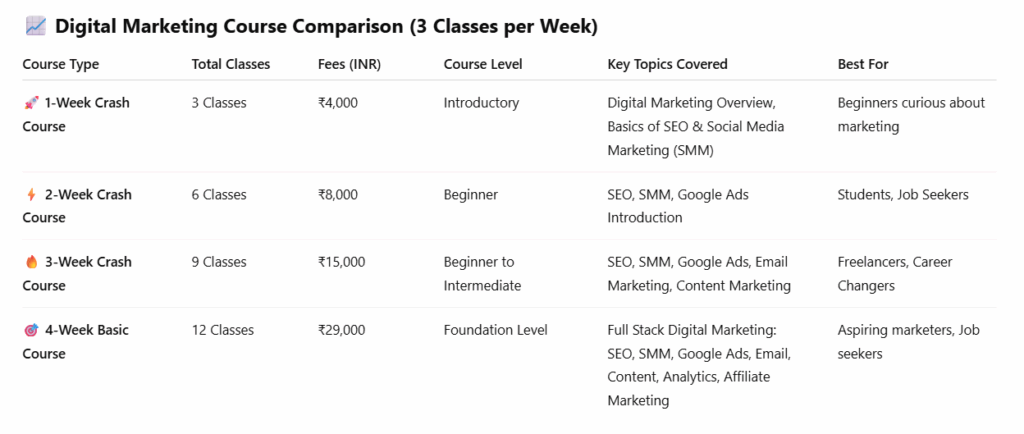Click the Course Type column header
Viewport: 1024px width, 434px height.
coord(61,65)
